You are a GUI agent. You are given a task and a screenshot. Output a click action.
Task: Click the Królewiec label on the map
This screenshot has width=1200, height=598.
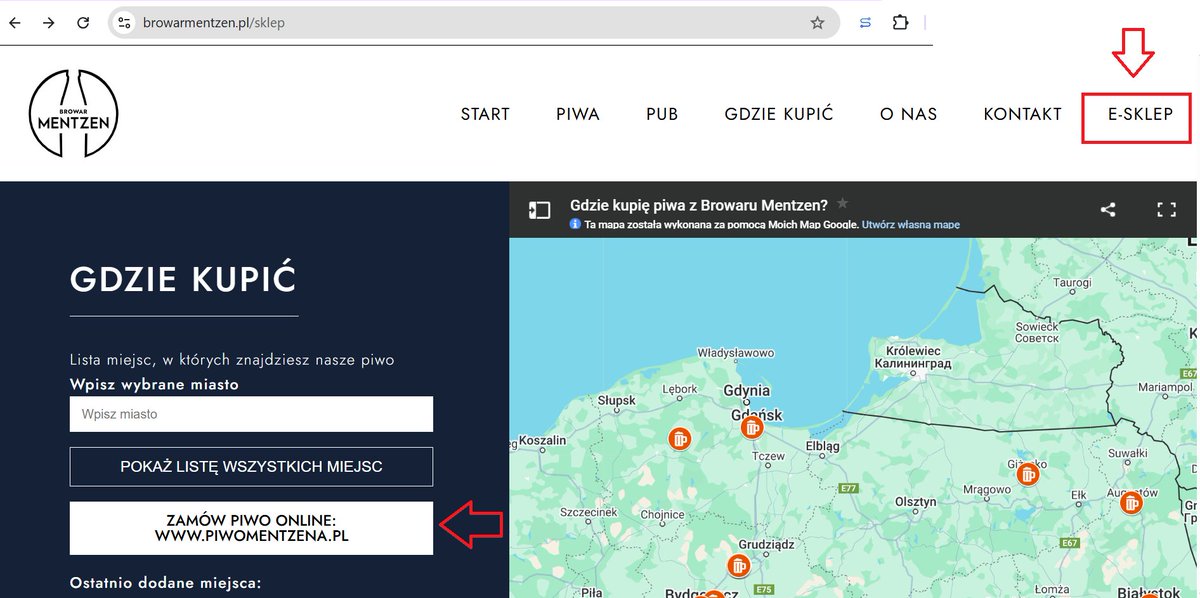click(913, 351)
